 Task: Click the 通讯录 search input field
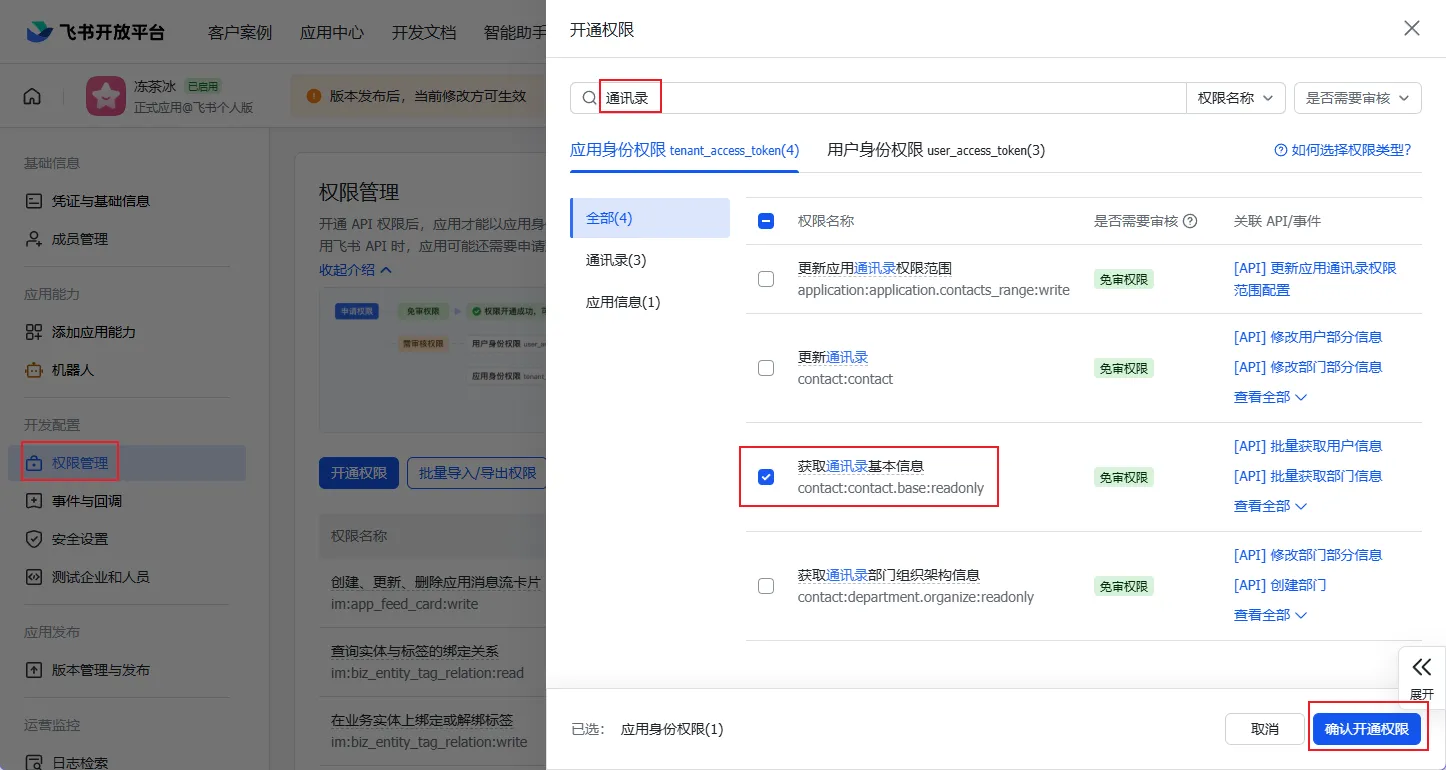pos(890,98)
